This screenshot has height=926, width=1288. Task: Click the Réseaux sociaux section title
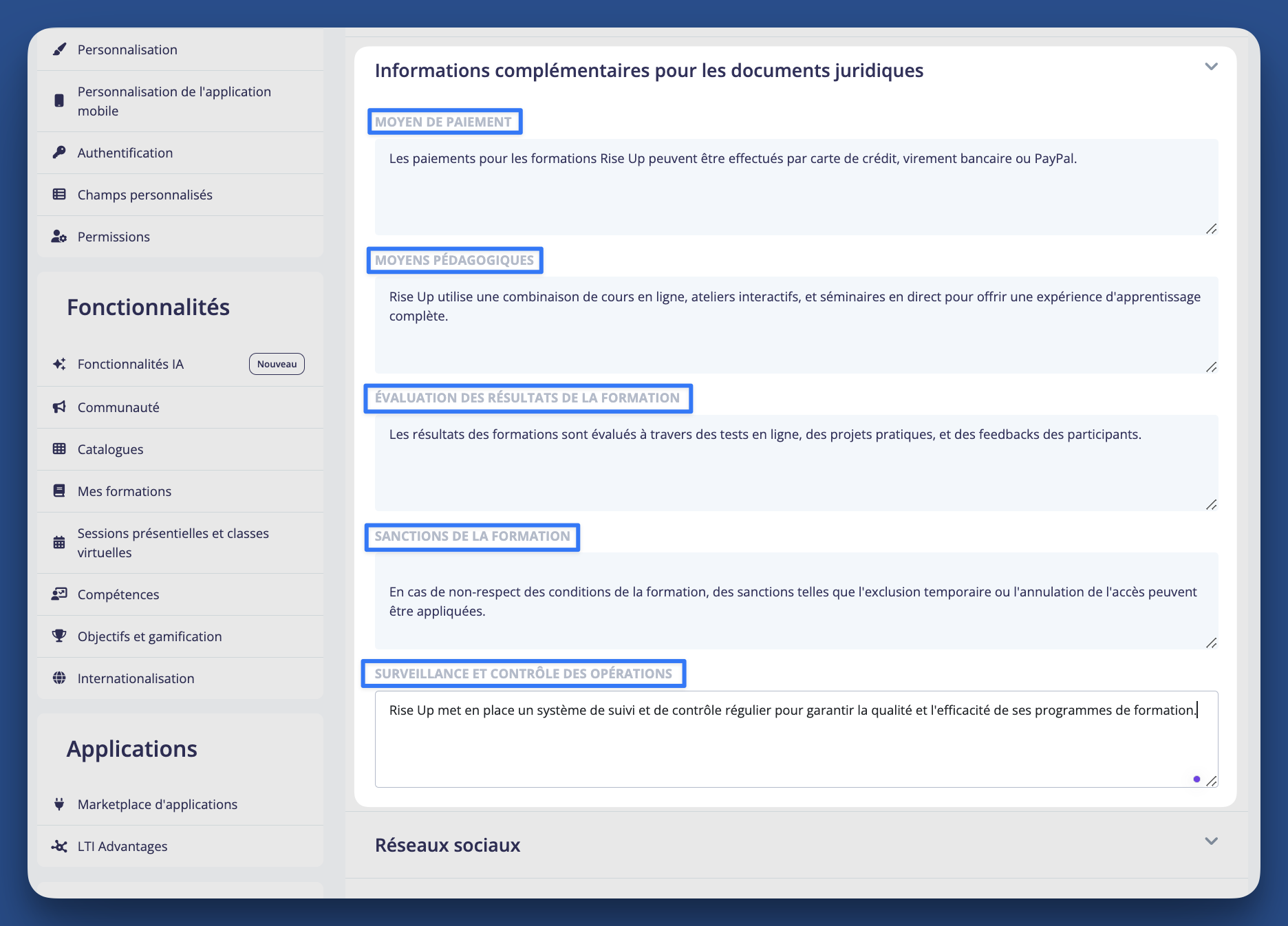click(x=447, y=845)
